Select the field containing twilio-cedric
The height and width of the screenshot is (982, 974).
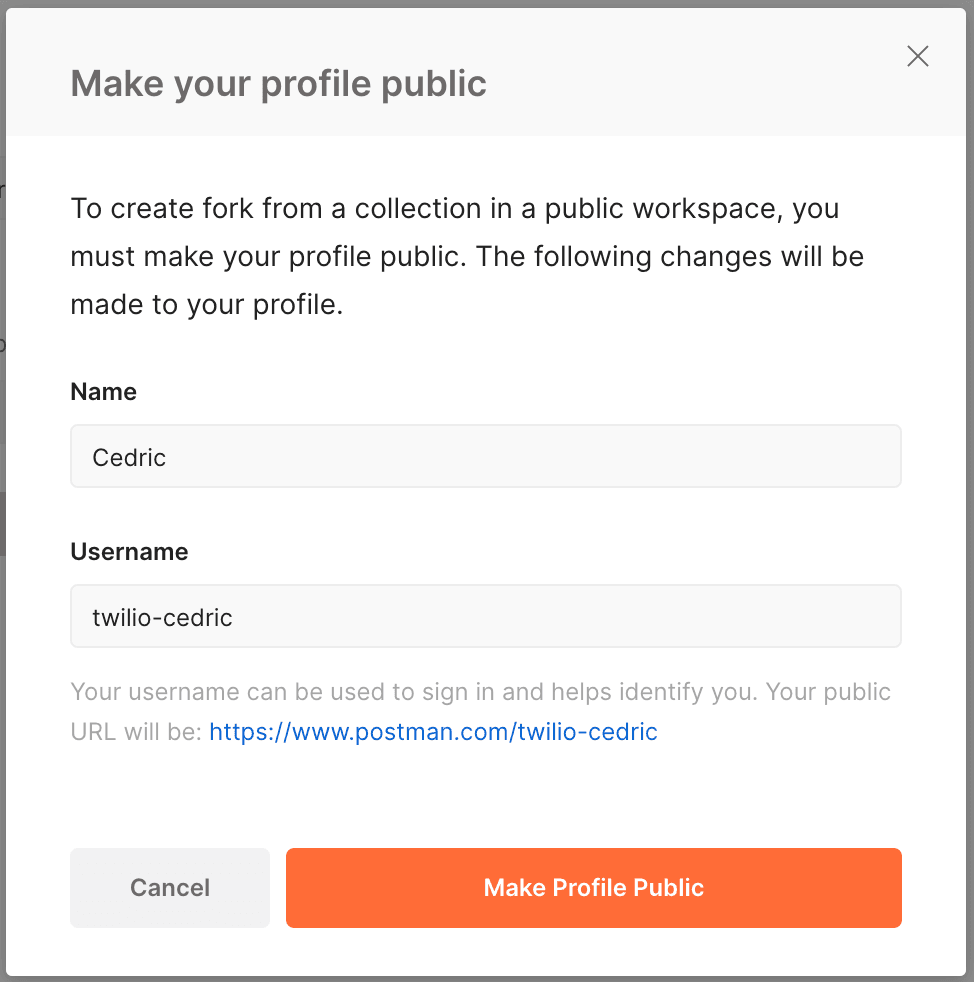pyautogui.click(x=485, y=616)
